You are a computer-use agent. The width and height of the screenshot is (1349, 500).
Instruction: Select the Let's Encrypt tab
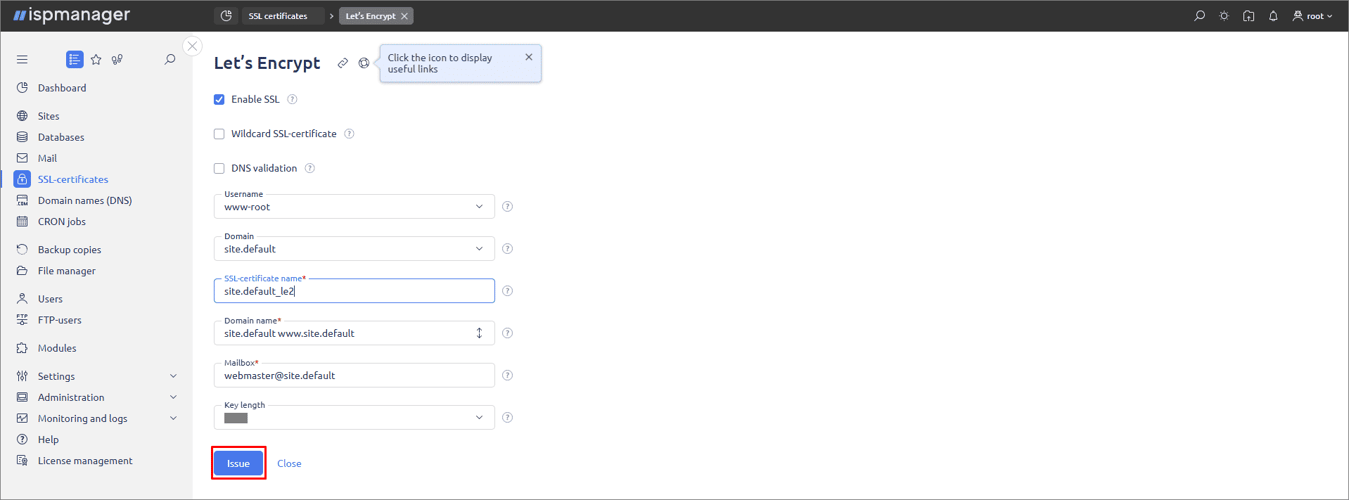coord(370,16)
